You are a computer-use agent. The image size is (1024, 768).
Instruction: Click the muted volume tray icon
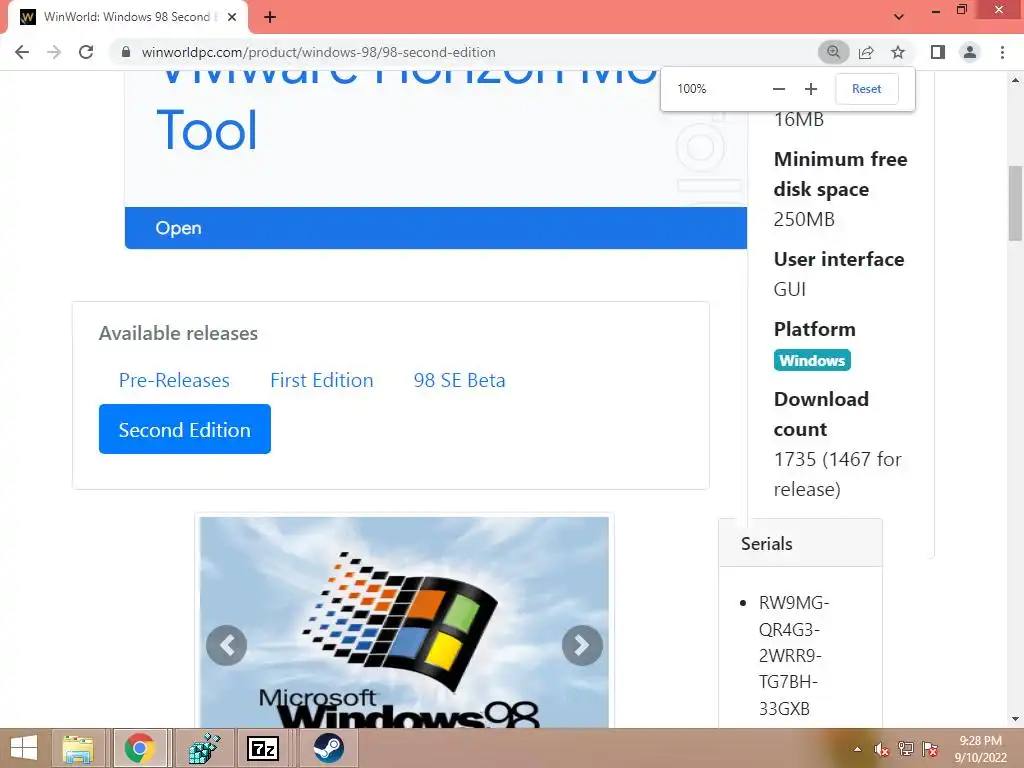pos(881,749)
